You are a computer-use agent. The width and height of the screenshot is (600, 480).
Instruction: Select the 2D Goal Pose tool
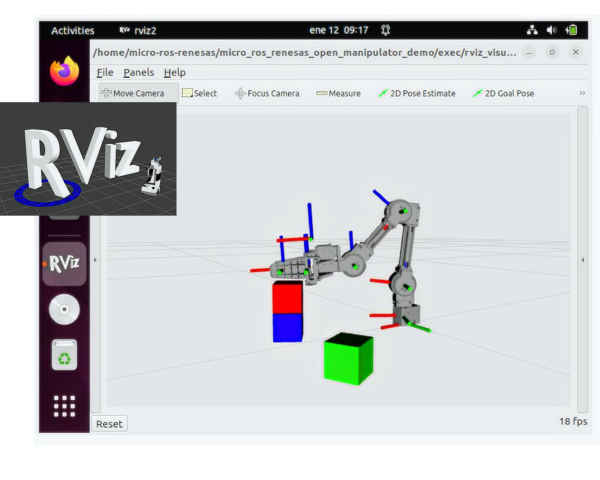[x=503, y=93]
